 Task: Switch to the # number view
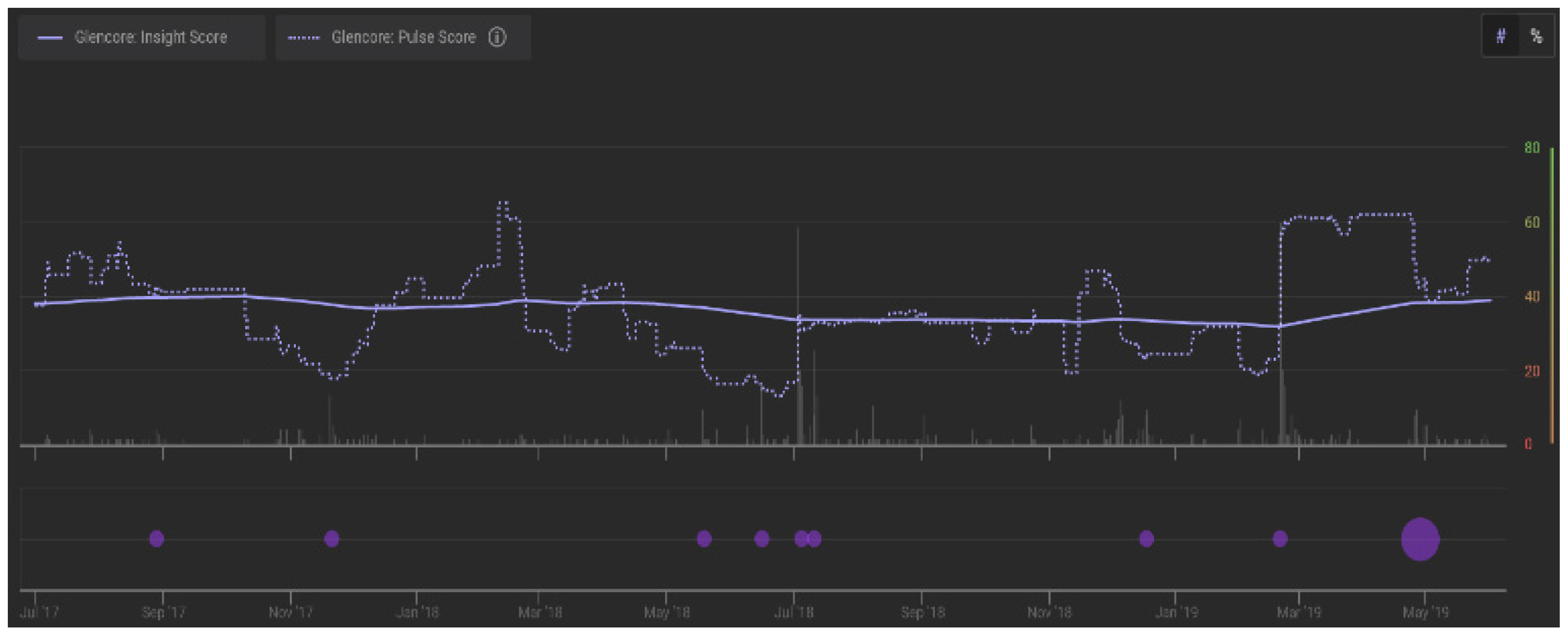click(x=1500, y=36)
